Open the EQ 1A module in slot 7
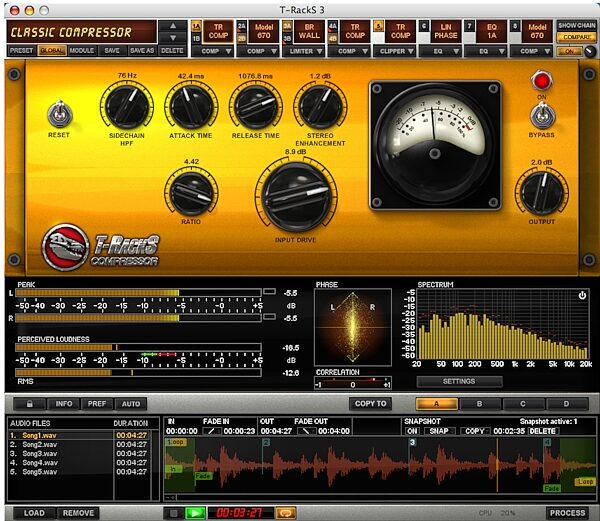 (x=492, y=31)
